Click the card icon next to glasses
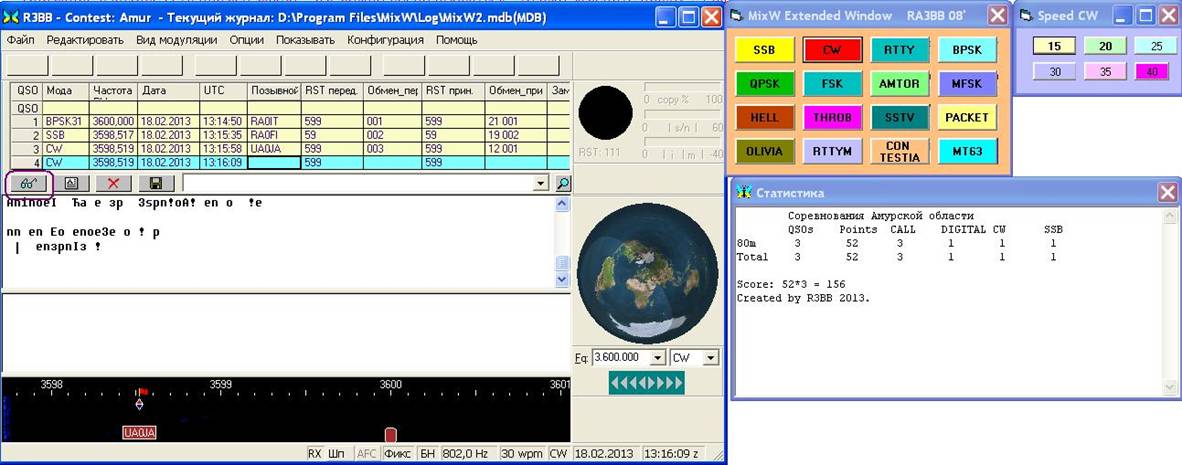 [x=71, y=183]
